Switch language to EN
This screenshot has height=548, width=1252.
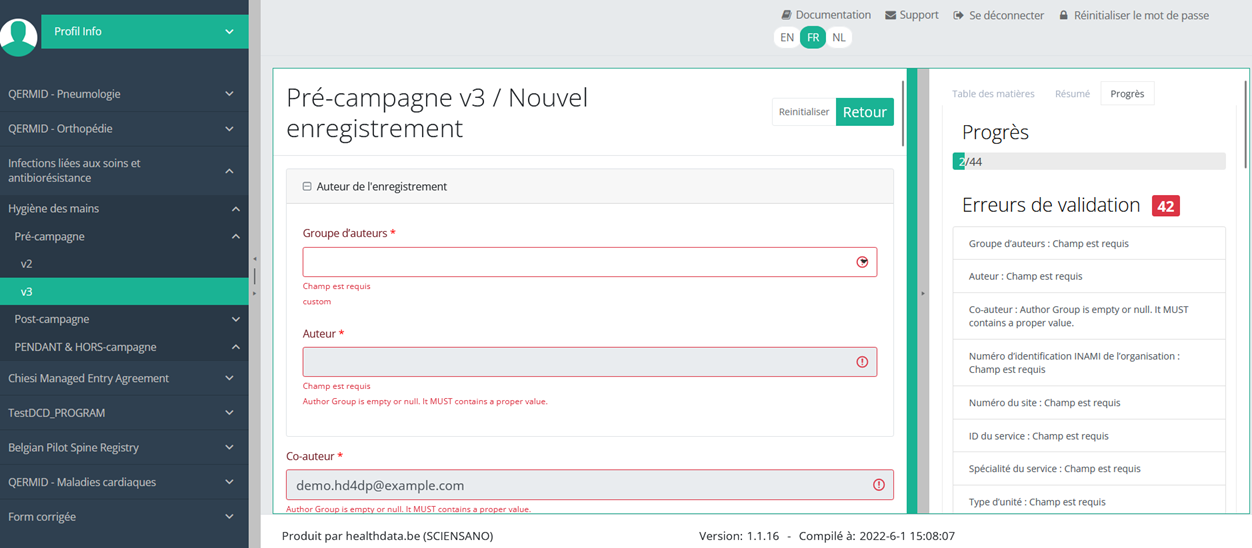point(787,38)
